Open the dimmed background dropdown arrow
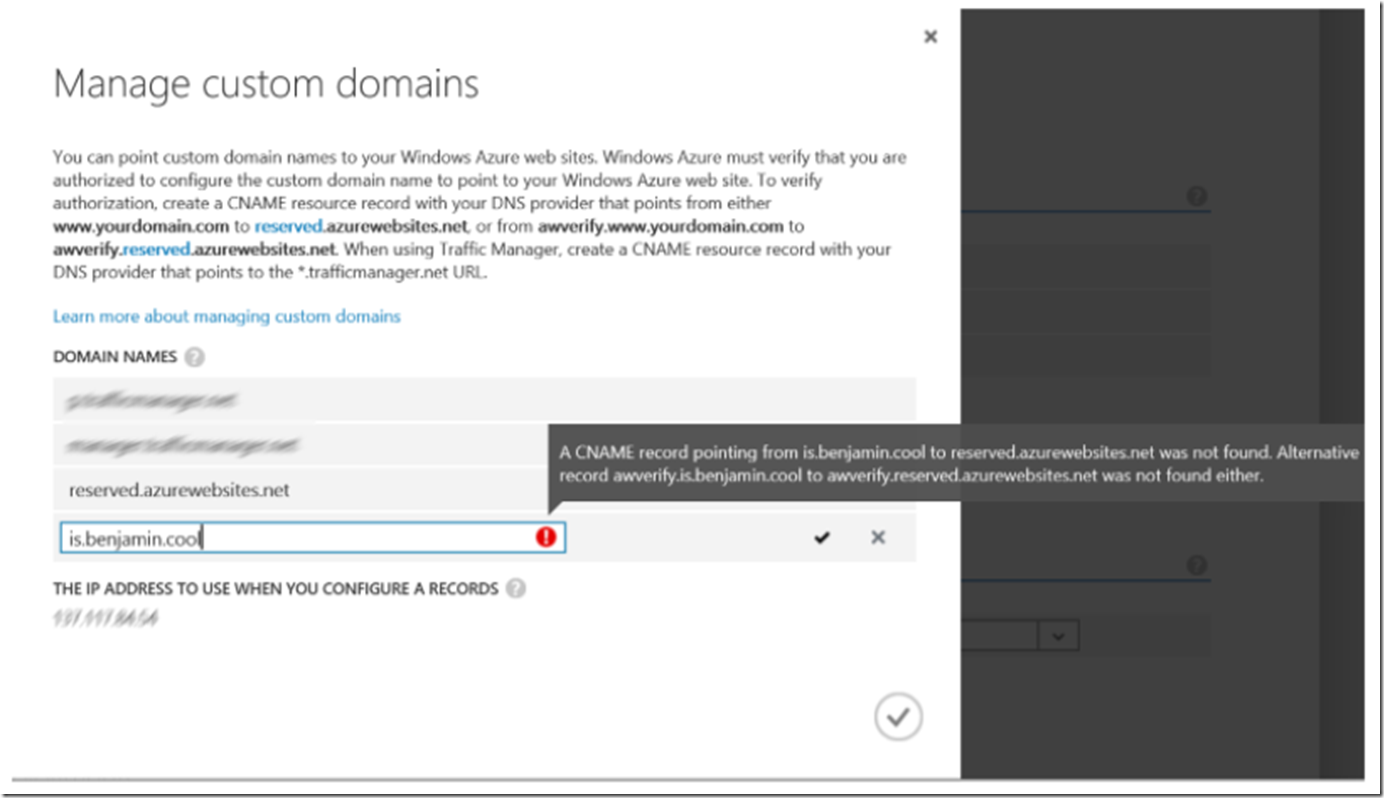1384x798 pixels. click(x=1059, y=635)
